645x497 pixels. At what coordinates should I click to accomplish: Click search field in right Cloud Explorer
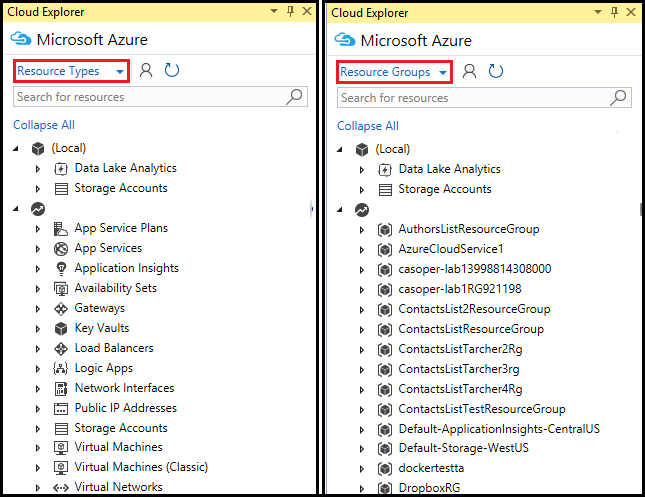pyautogui.click(x=484, y=98)
